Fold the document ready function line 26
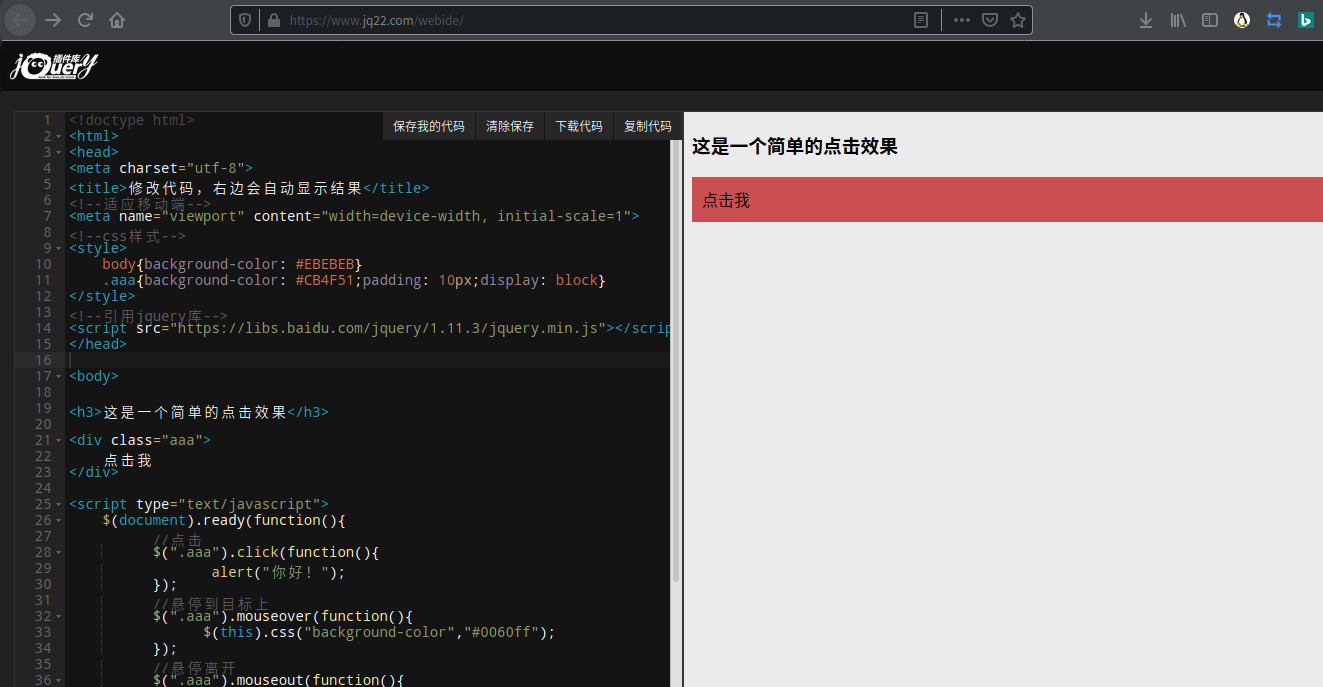 59,520
